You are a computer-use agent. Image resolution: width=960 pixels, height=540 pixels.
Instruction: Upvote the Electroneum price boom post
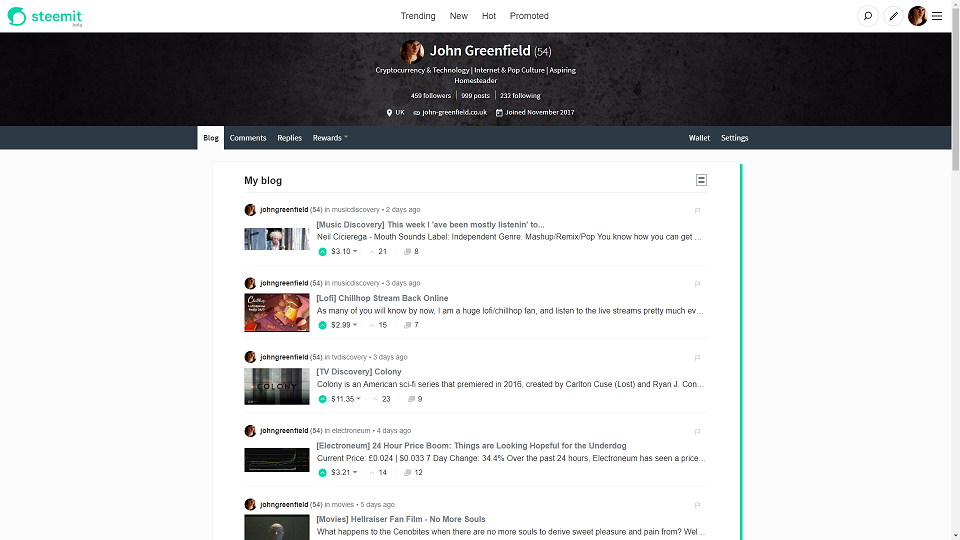pyautogui.click(x=323, y=473)
